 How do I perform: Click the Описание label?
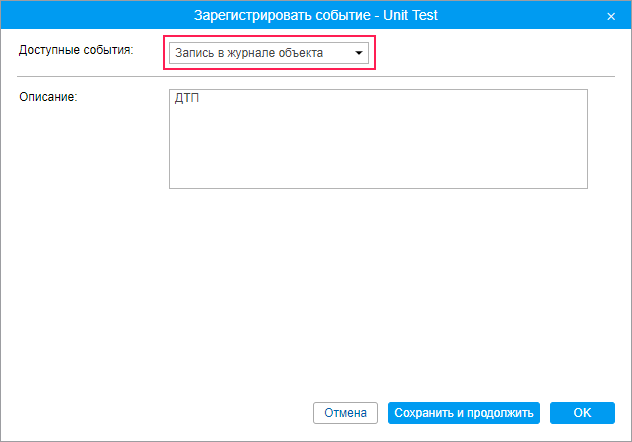(x=48, y=97)
